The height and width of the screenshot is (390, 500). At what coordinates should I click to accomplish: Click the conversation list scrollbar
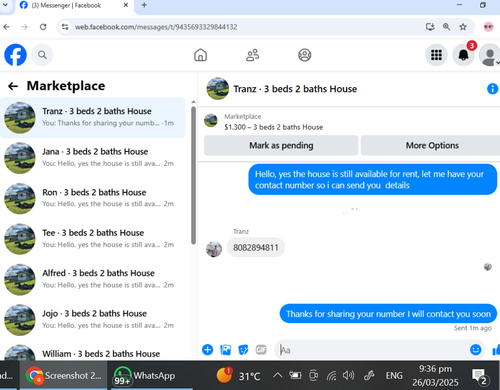[x=193, y=175]
